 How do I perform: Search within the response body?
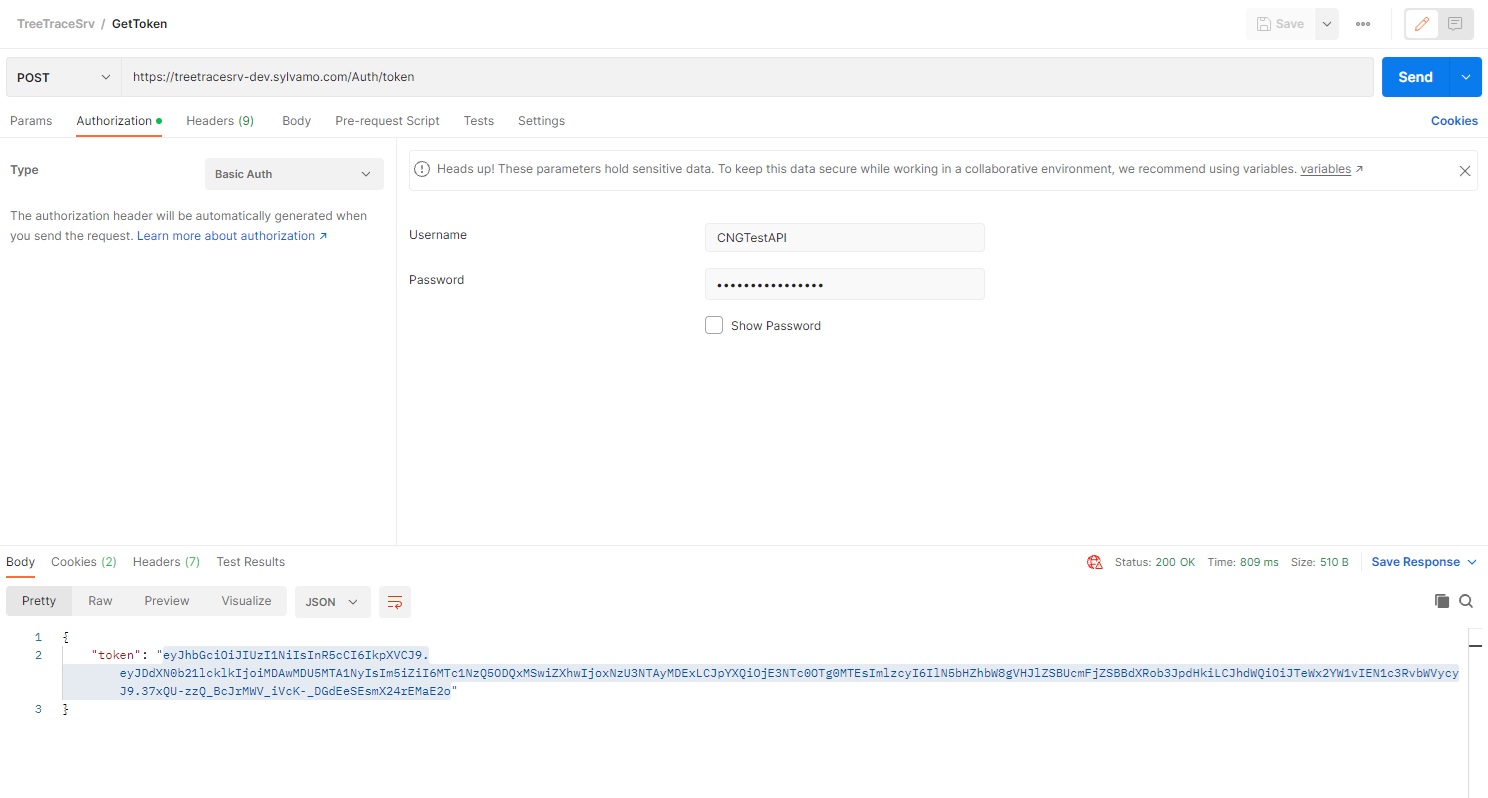(x=1466, y=601)
